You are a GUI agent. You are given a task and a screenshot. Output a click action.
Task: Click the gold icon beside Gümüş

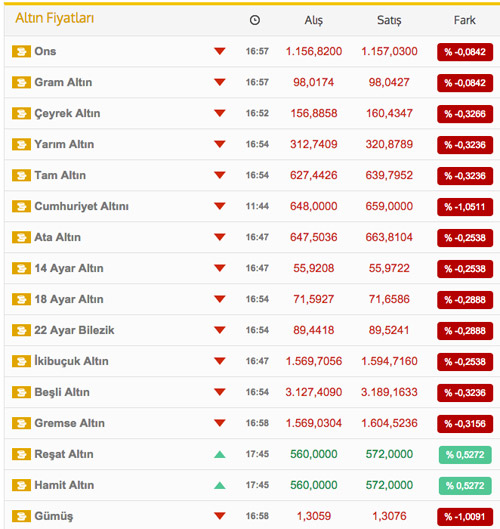point(21,516)
